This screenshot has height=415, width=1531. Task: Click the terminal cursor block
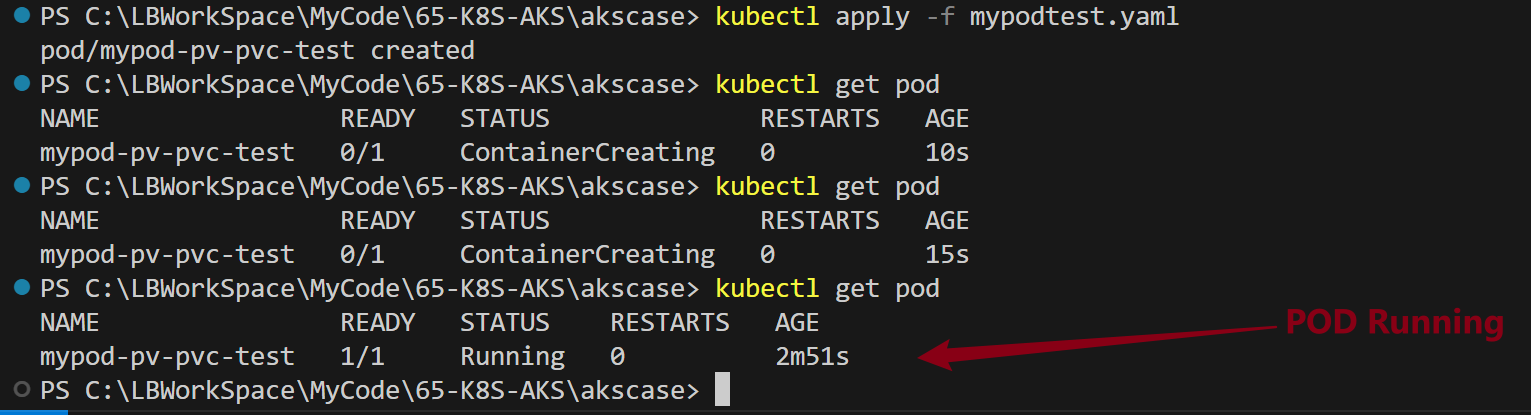click(722, 390)
